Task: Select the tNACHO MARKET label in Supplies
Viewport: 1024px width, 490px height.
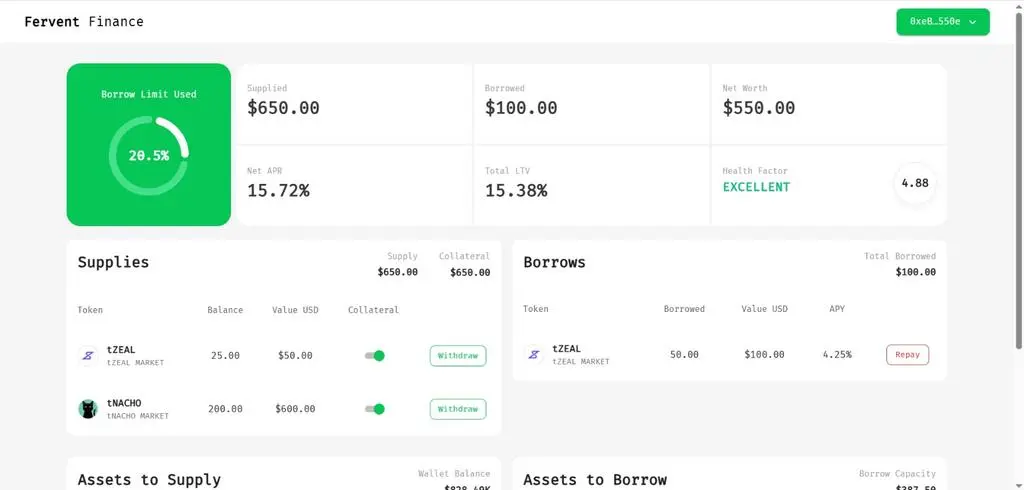Action: [x=138, y=416]
